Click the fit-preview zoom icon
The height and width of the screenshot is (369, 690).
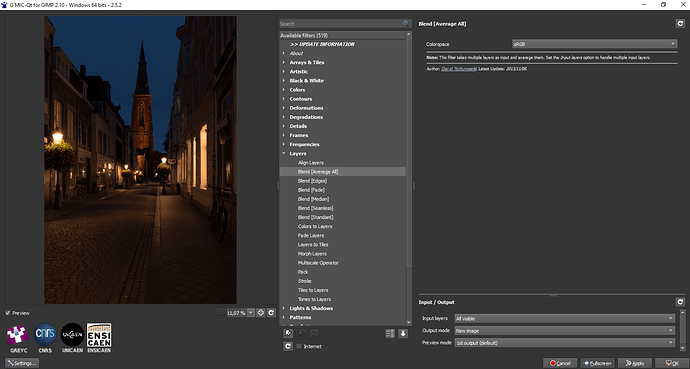coord(261,313)
